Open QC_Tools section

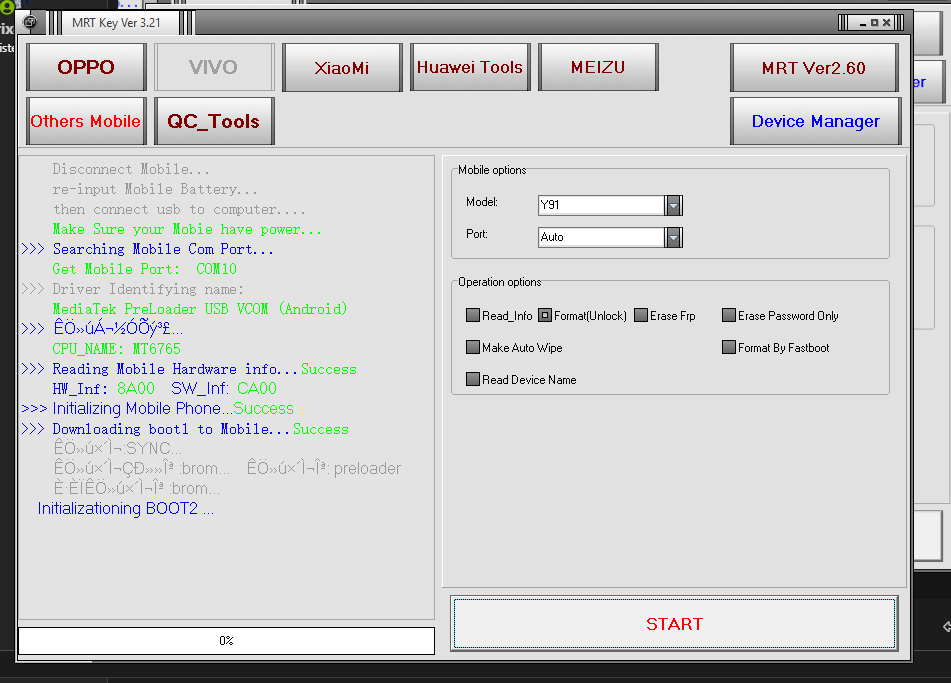coord(213,121)
